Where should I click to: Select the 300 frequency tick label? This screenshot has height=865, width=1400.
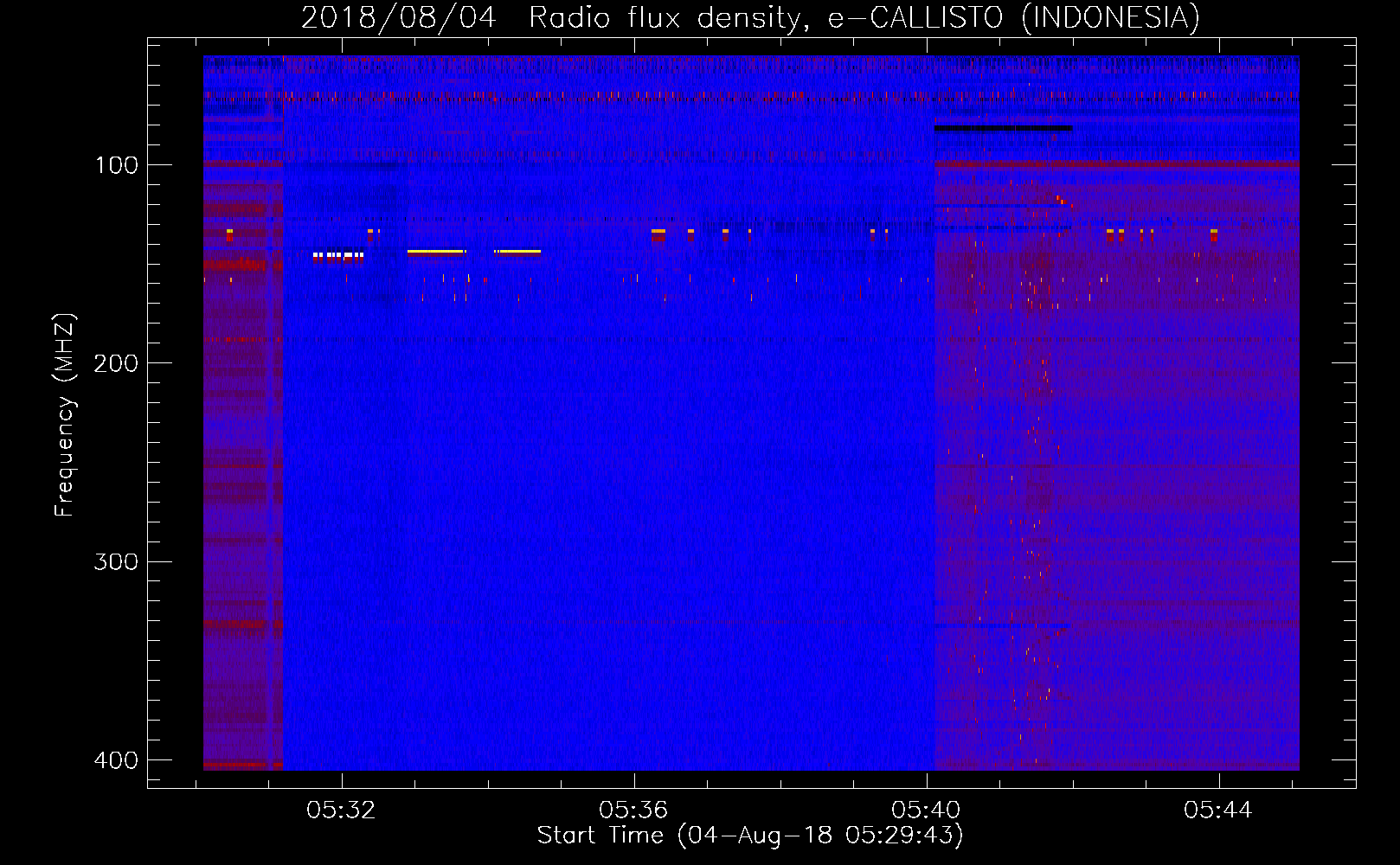pyautogui.click(x=116, y=562)
